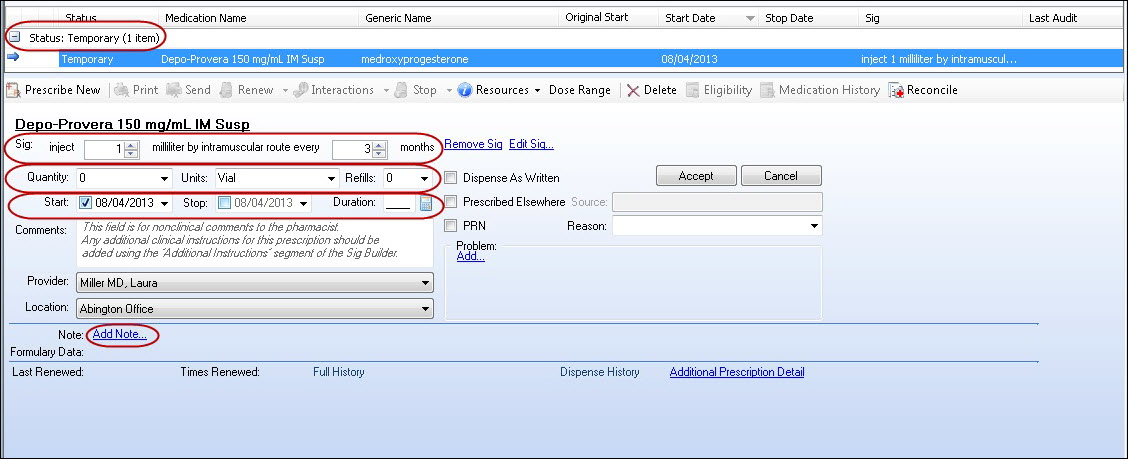
Task: Click the 08/04/2013 Start Date cell
Action: [689, 59]
